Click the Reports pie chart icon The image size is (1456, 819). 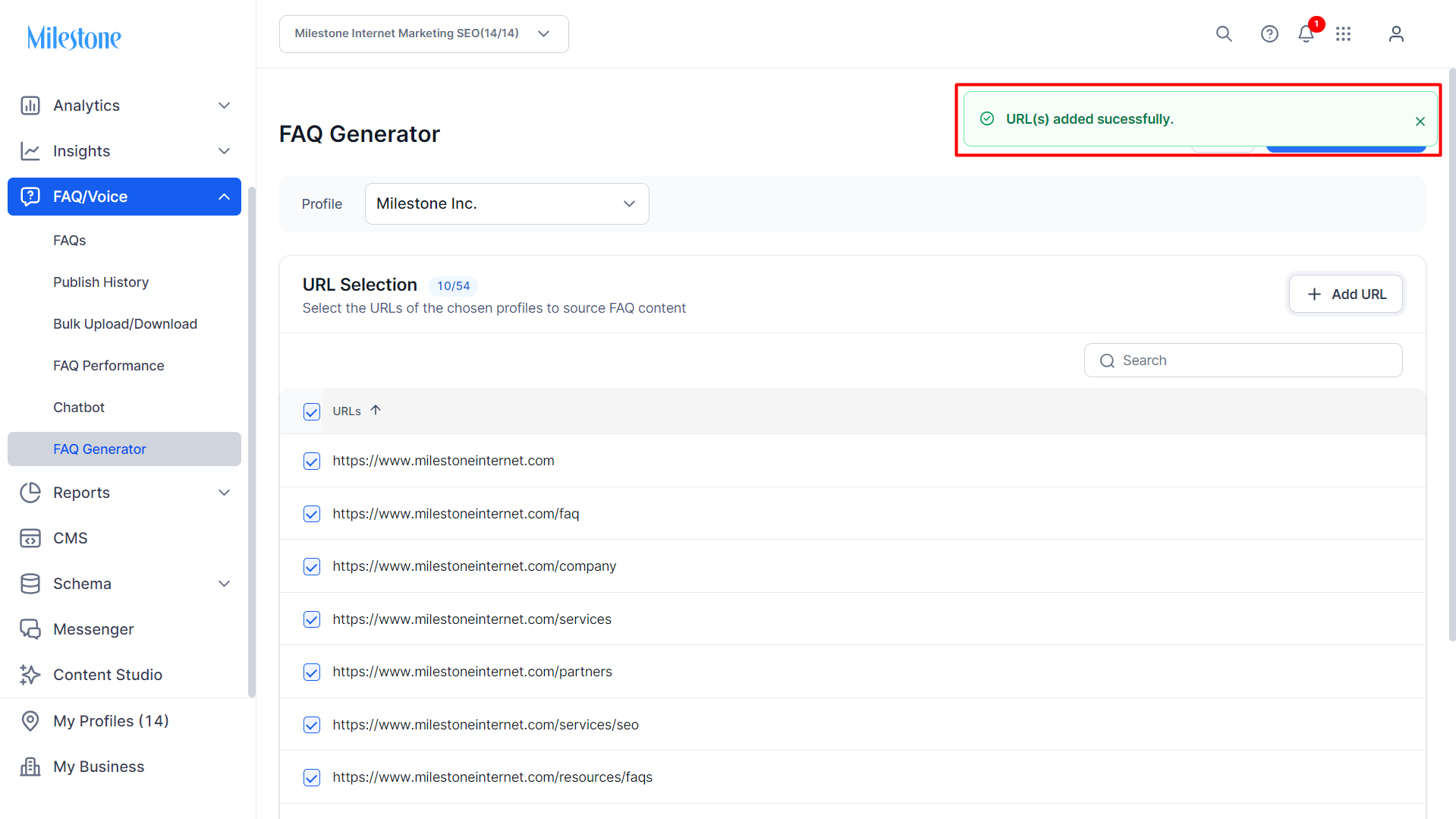coord(30,493)
